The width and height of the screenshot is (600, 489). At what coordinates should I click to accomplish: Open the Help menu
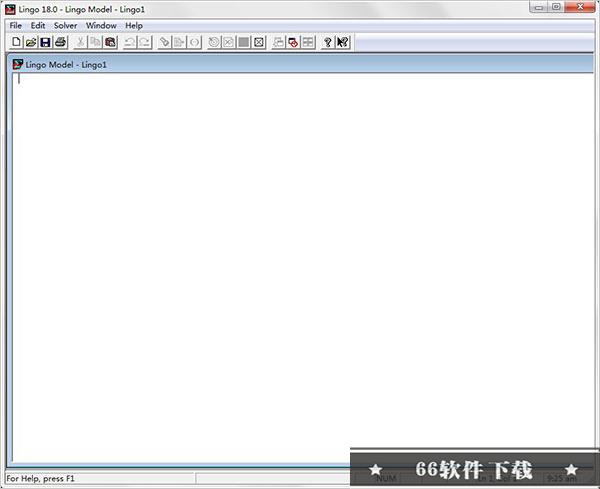point(134,26)
